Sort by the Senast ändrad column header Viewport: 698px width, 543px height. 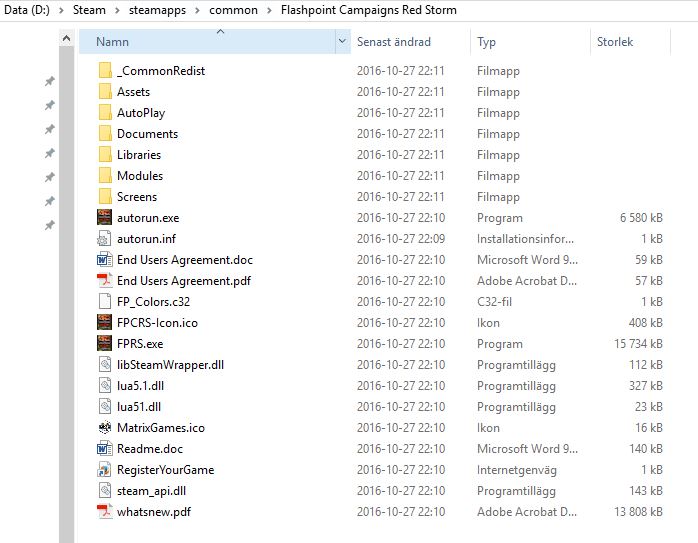[x=410, y=41]
